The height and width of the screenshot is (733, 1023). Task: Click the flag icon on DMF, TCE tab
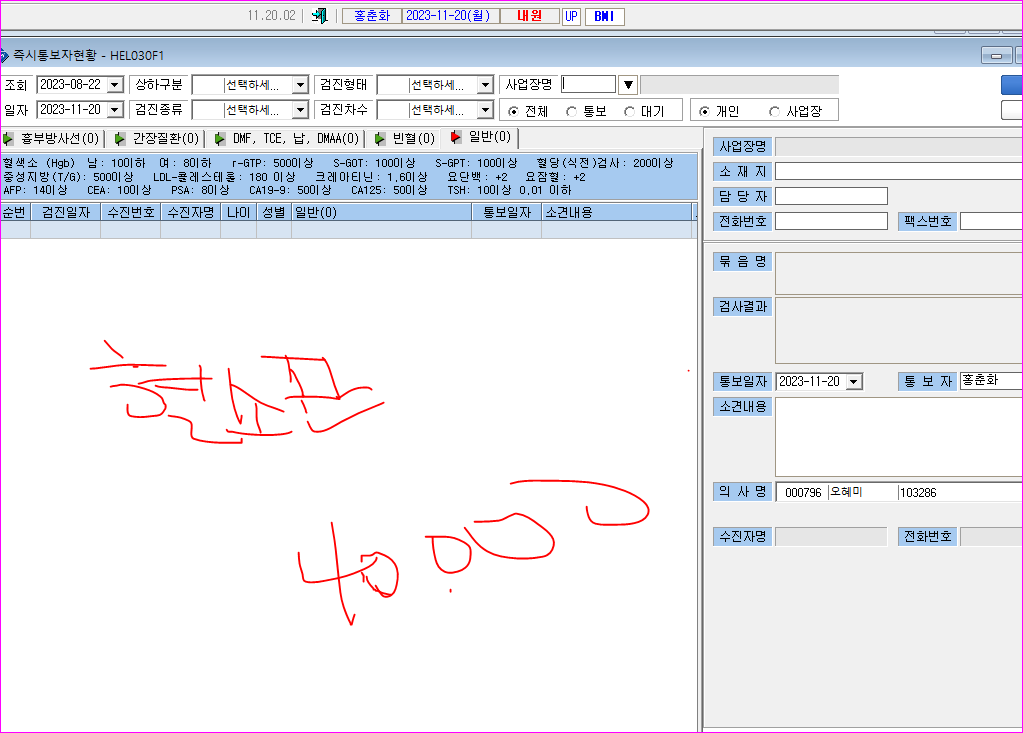click(220, 138)
